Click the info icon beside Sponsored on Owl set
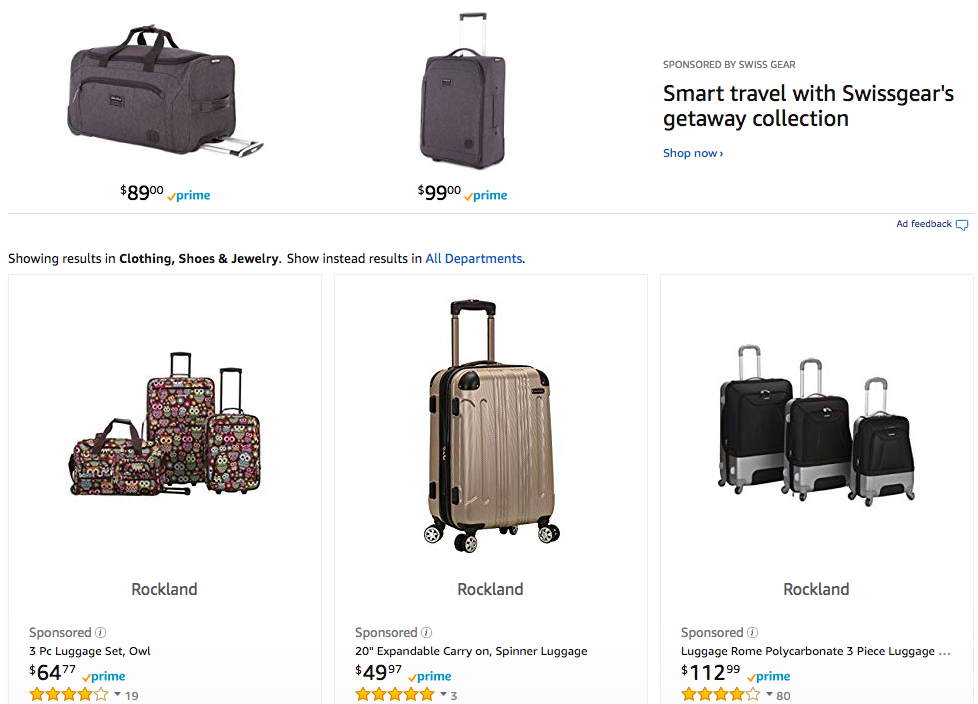 tap(100, 633)
